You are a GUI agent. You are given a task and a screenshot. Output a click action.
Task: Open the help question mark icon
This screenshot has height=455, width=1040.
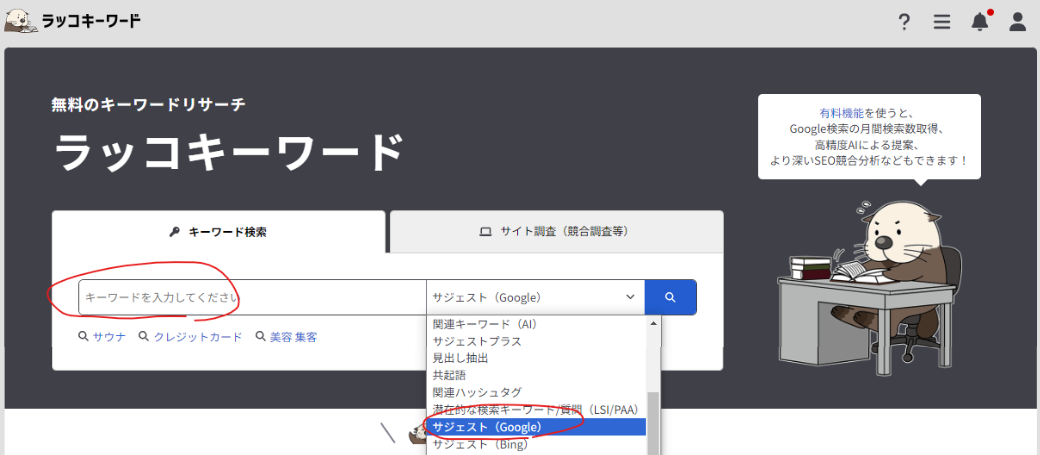coord(903,22)
